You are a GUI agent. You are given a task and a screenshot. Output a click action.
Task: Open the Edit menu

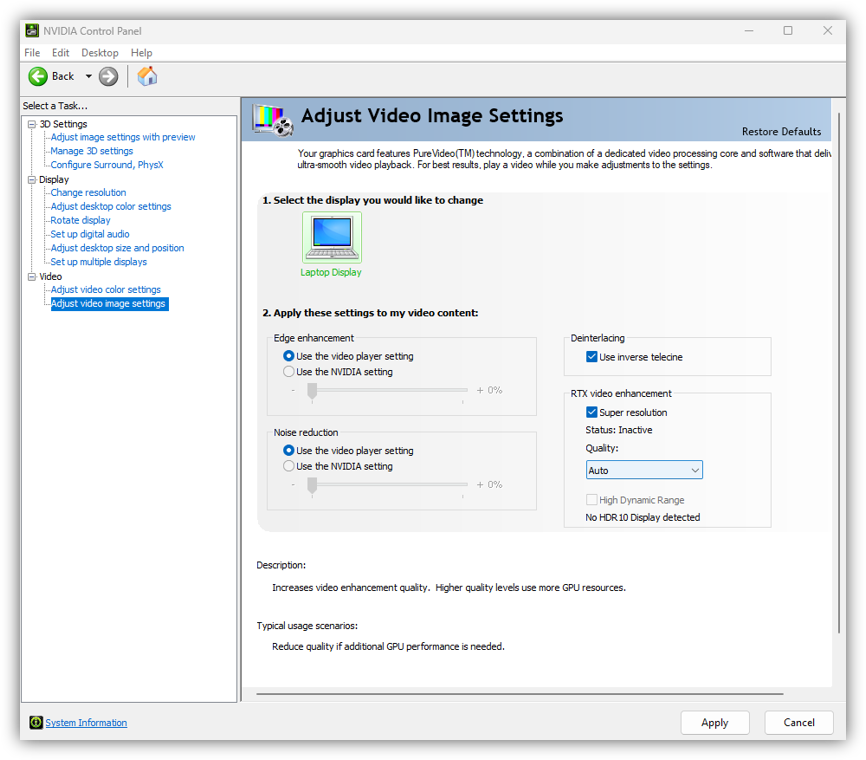60,53
